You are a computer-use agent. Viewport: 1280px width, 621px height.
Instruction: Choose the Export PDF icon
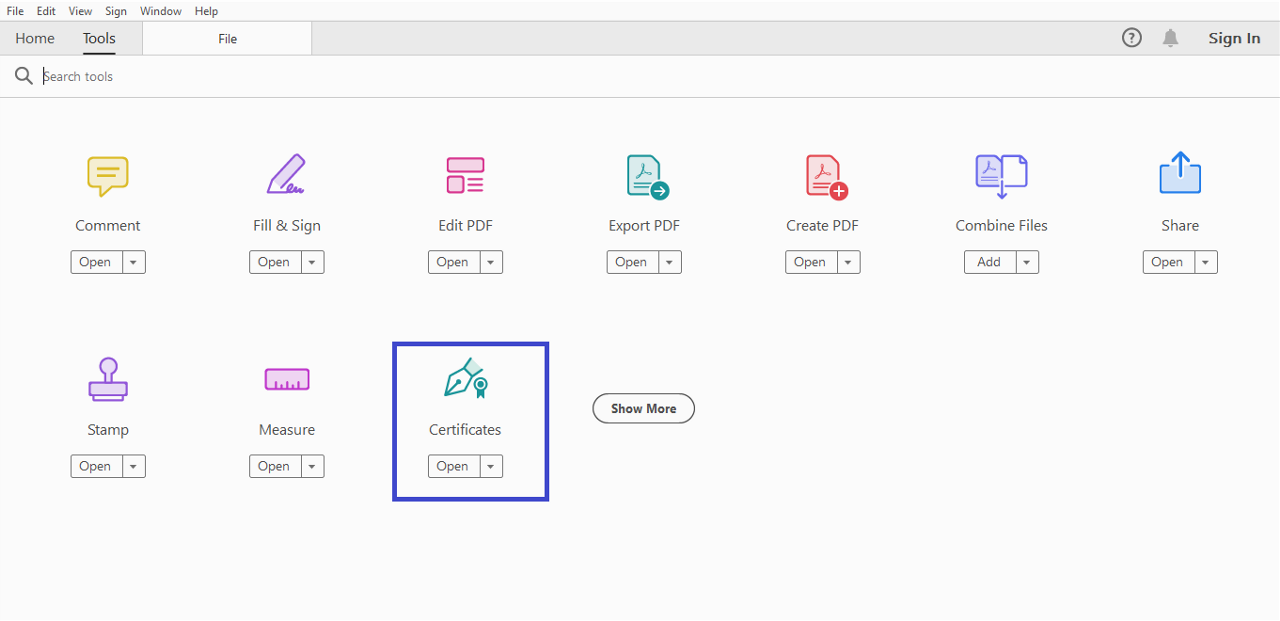pyautogui.click(x=646, y=176)
